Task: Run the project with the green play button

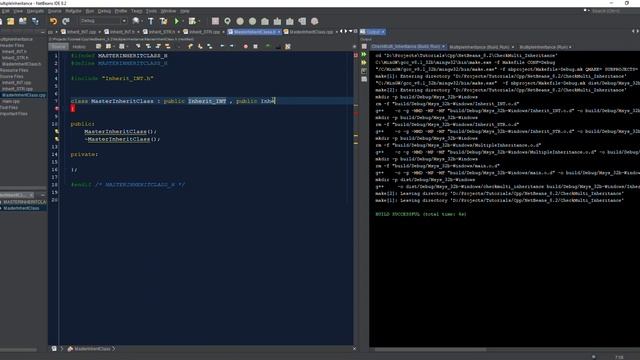Action: click(x=177, y=21)
